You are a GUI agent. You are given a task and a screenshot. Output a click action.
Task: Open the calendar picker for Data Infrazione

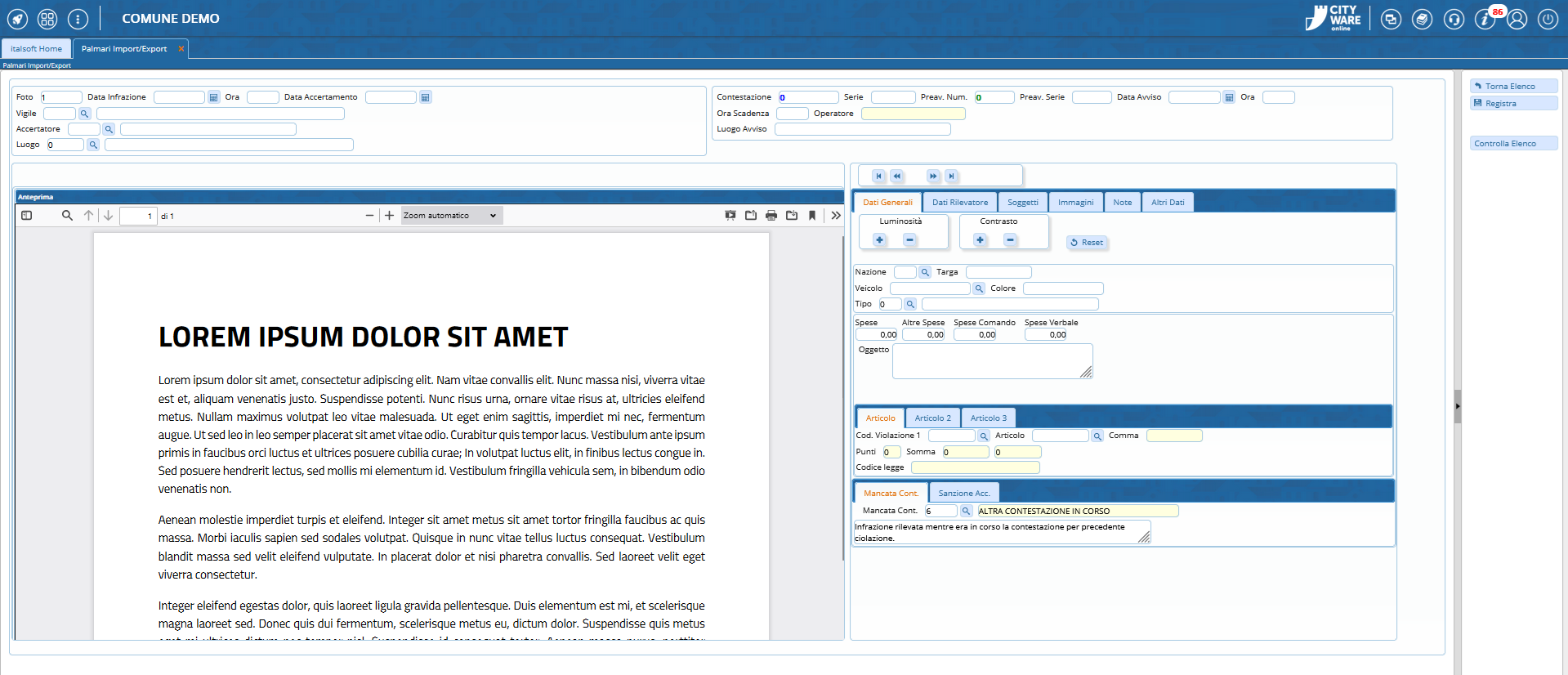(214, 97)
